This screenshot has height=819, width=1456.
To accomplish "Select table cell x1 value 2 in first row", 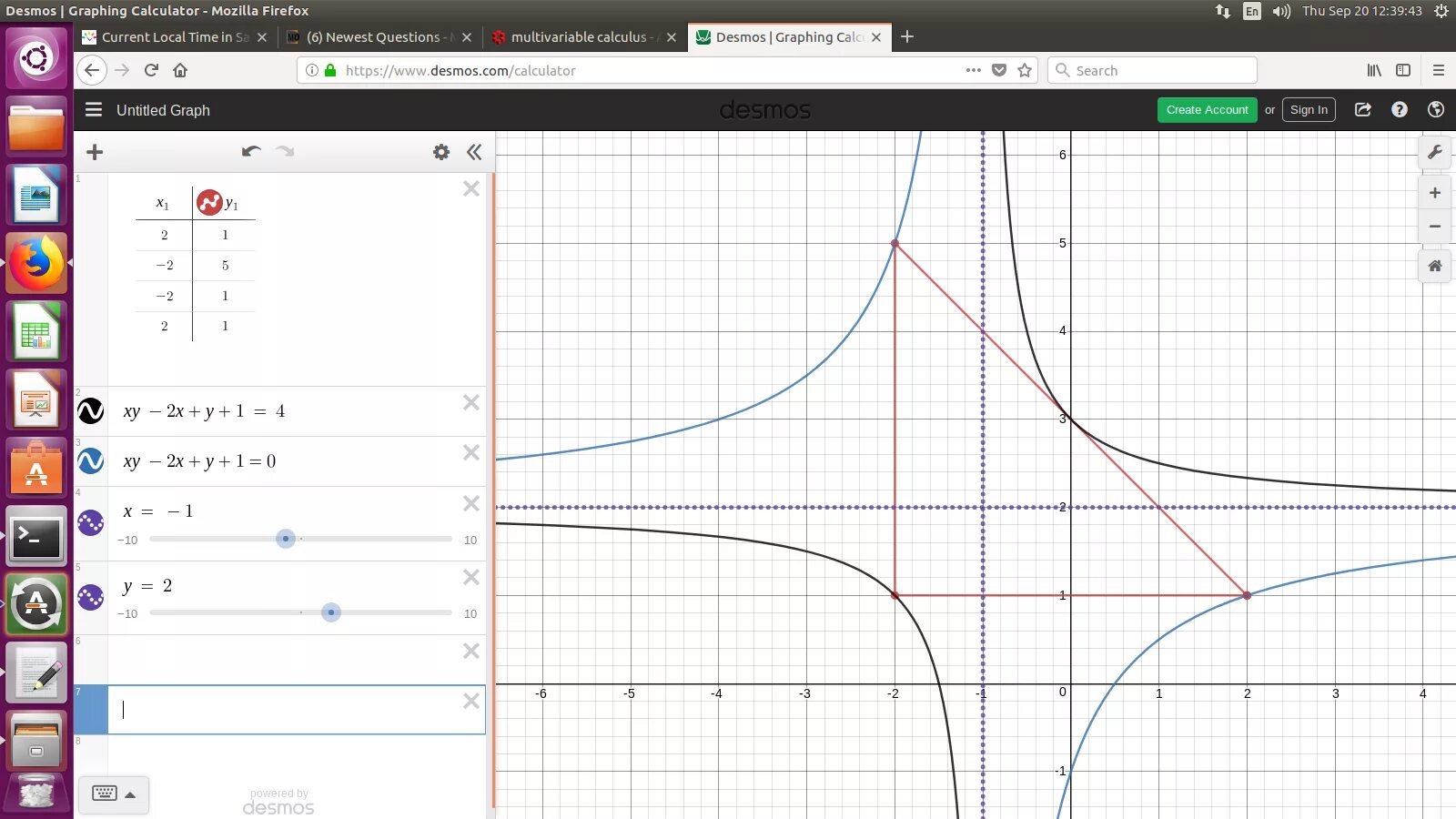I will [165, 235].
